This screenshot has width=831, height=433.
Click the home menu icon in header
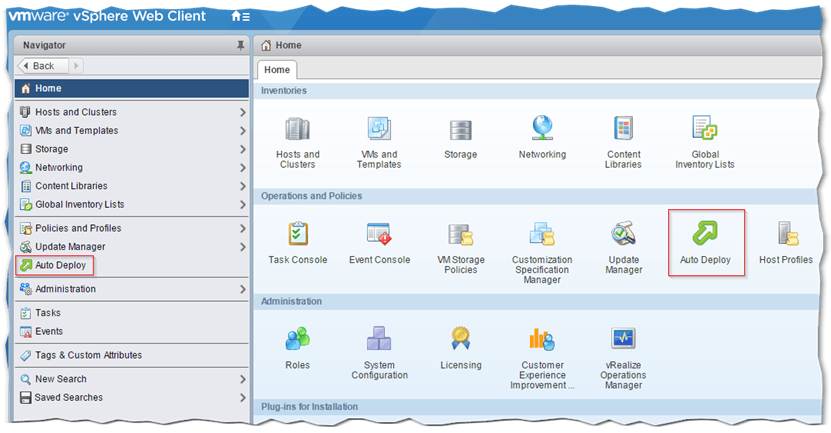click(x=241, y=16)
